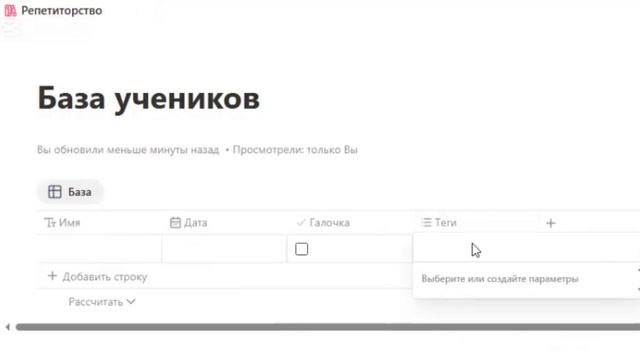Click the left arrow of horizontal scrollbar

(7, 327)
